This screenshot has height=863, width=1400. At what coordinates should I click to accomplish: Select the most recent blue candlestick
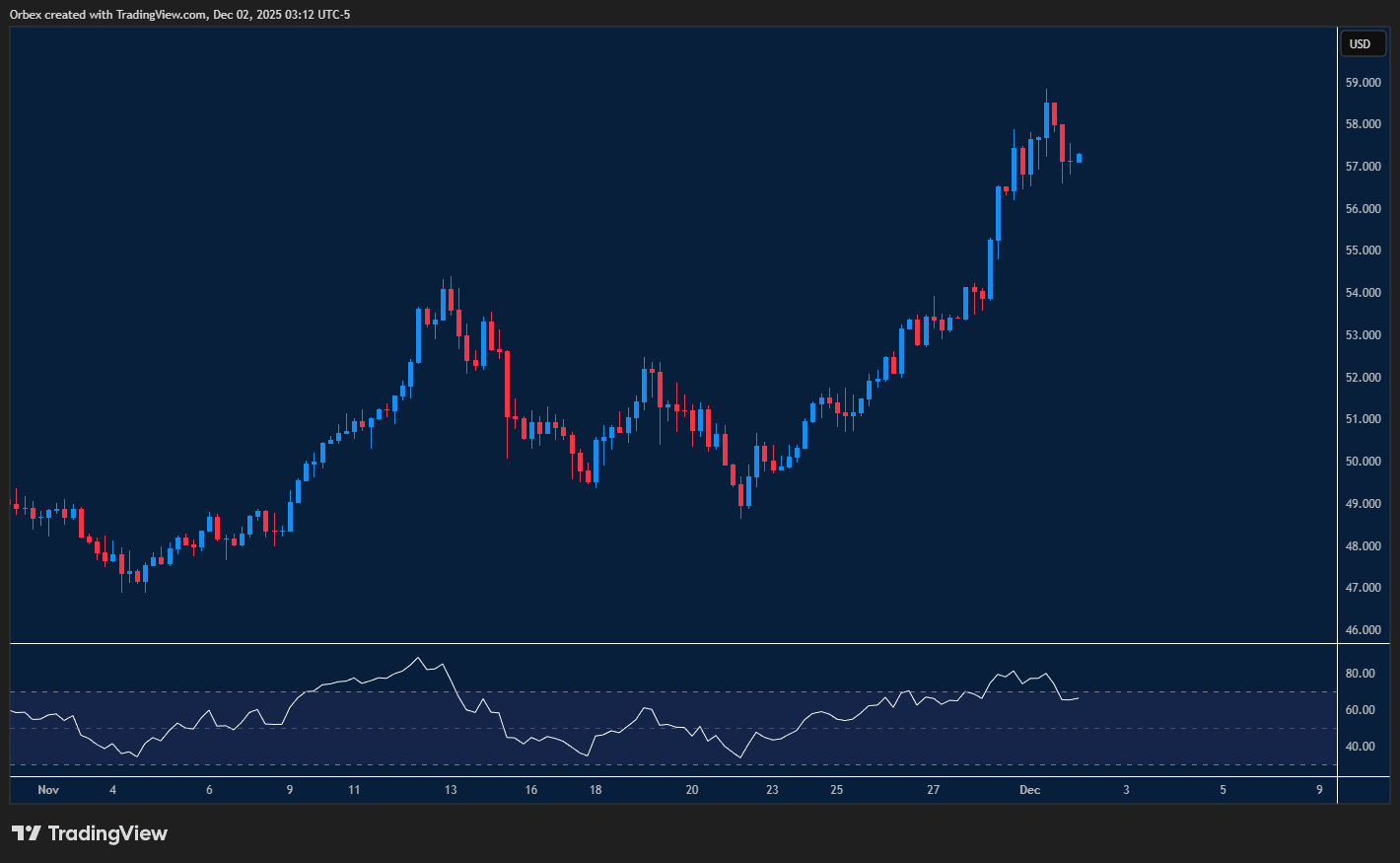coord(1077,158)
